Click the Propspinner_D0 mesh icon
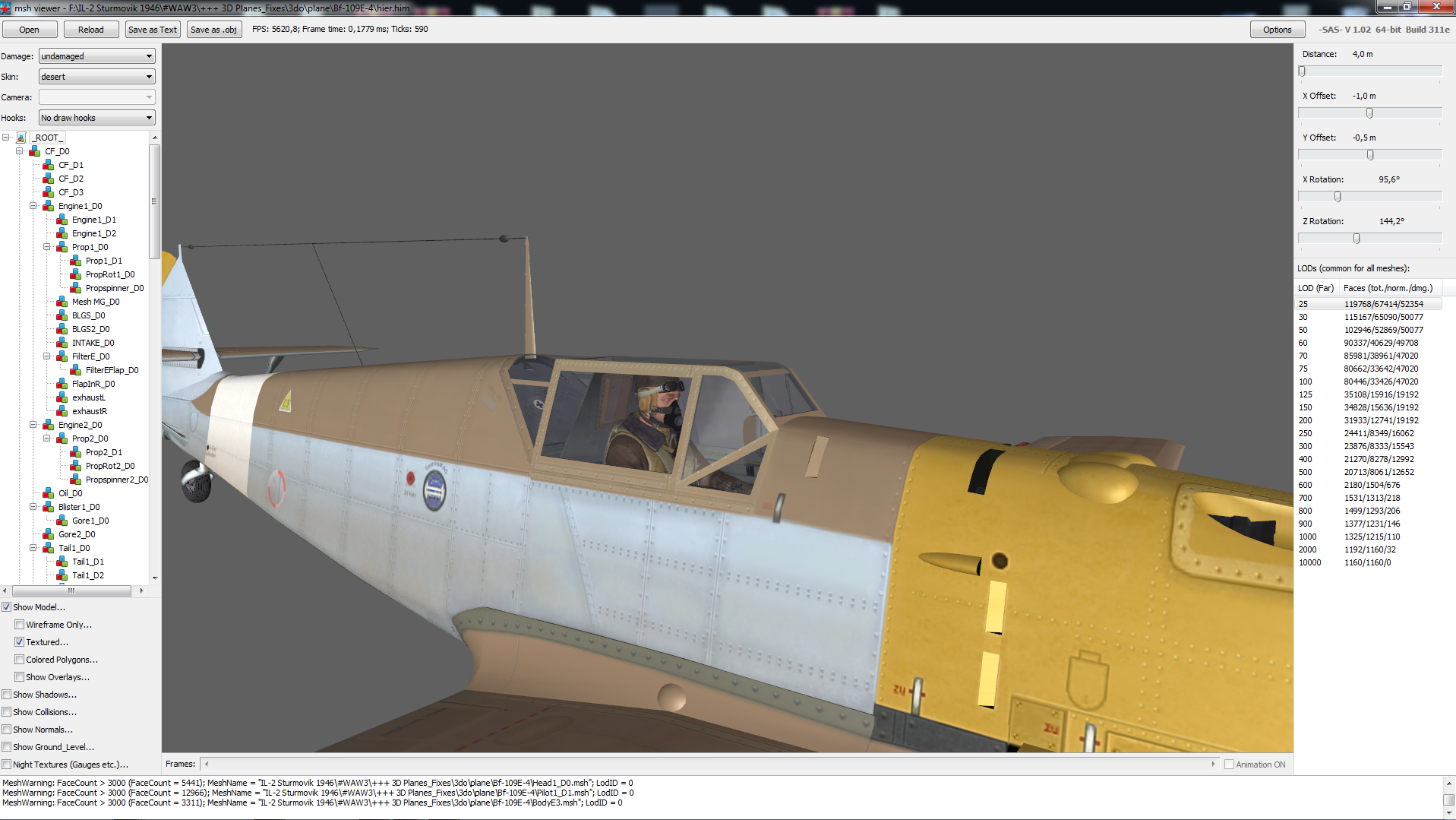 (x=75, y=288)
